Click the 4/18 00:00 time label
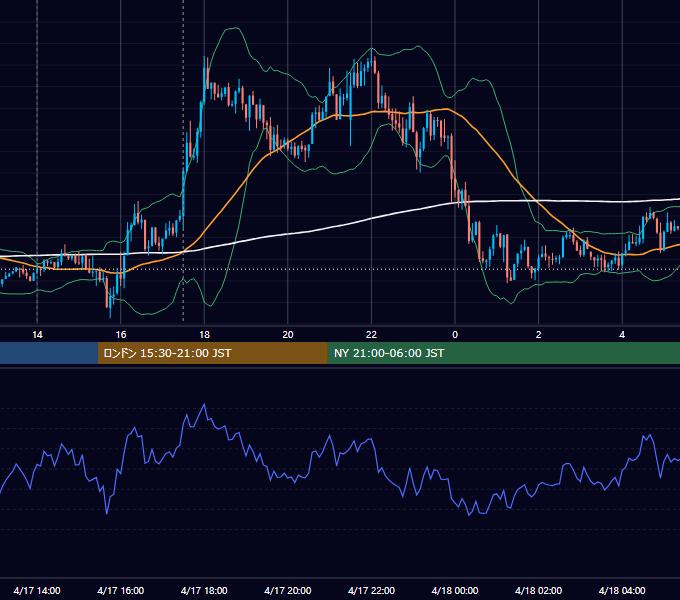This screenshot has width=680, height=600. point(455,590)
